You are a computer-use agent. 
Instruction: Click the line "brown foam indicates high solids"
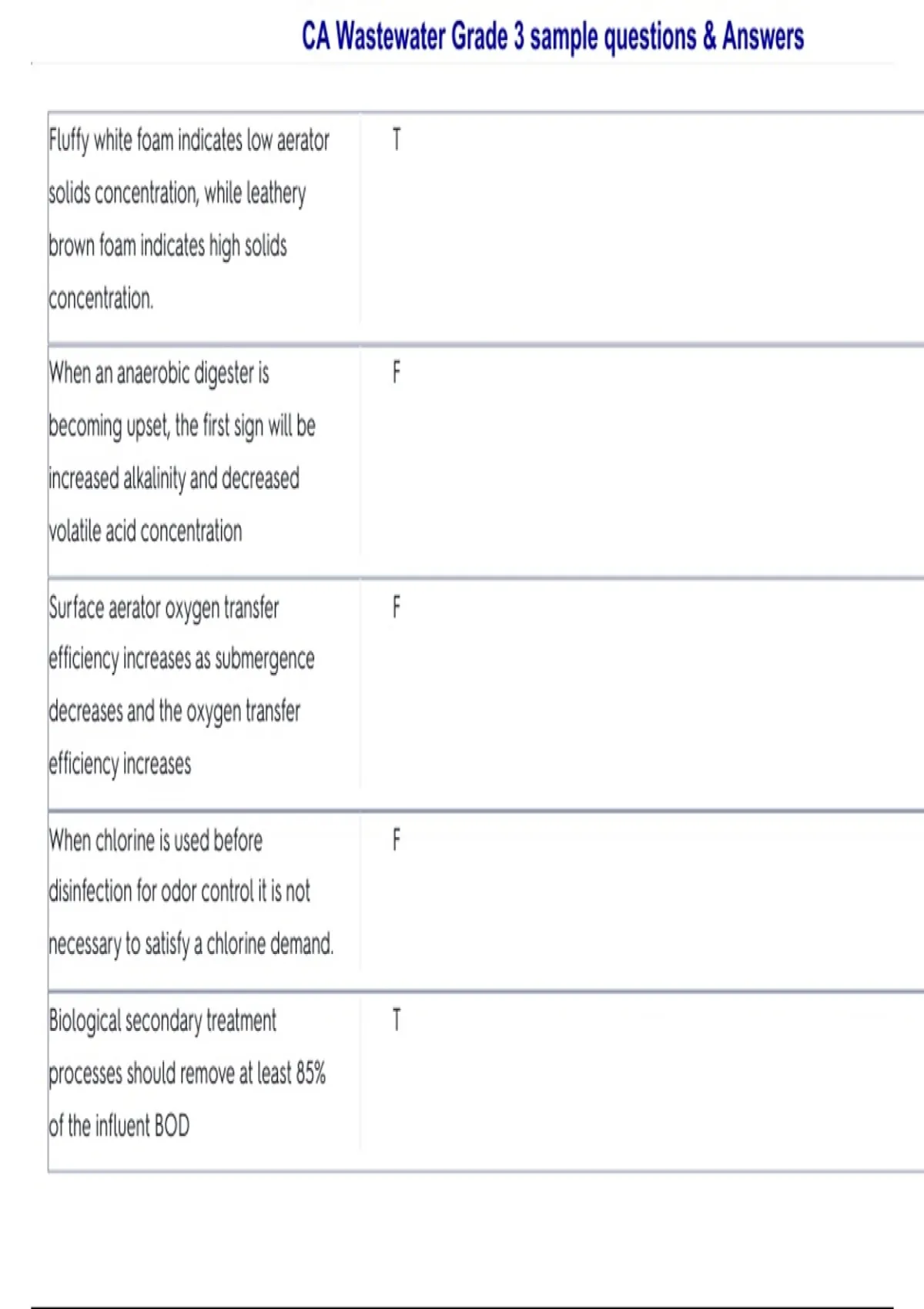168,246
